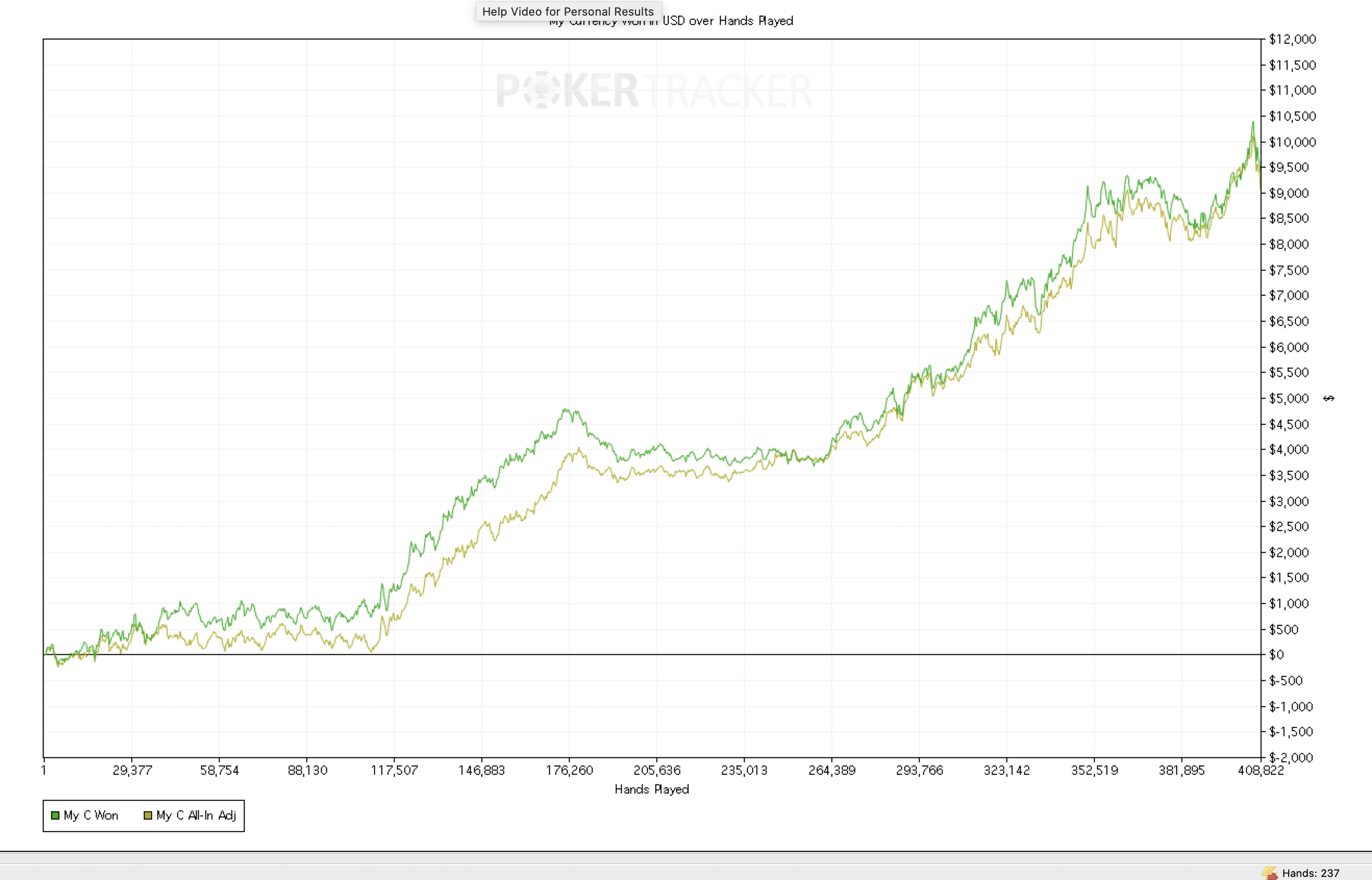
Task: Click the $8,000 y-axis label
Action: click(x=1289, y=244)
